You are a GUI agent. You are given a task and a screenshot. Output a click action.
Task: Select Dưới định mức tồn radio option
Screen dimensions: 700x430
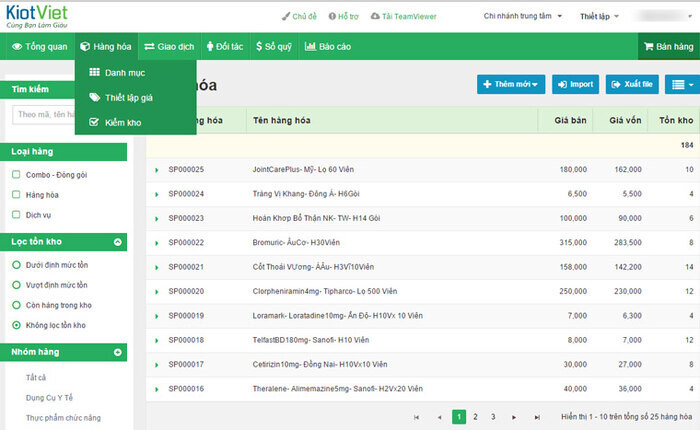(16, 265)
